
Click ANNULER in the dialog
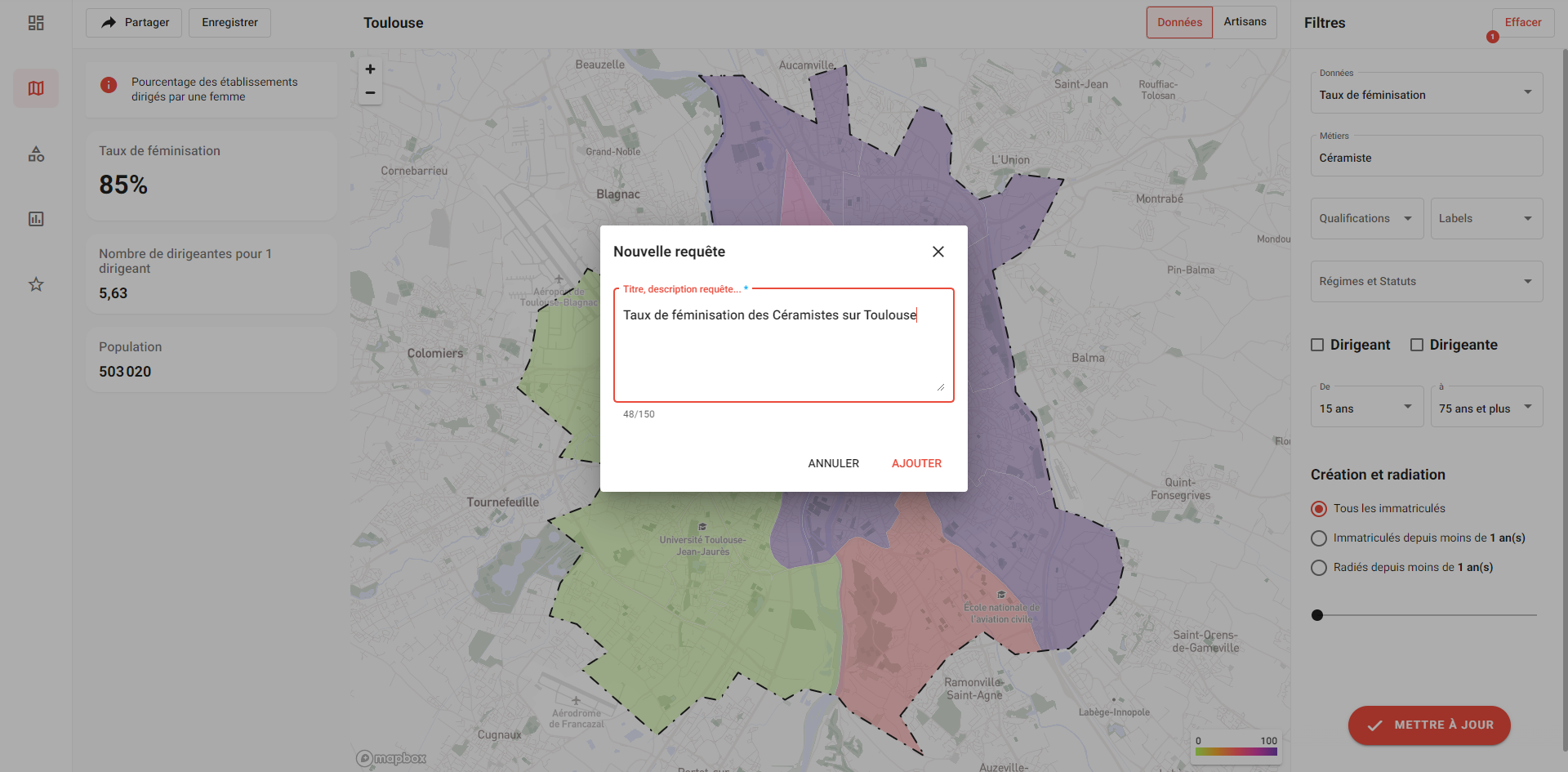(x=833, y=463)
